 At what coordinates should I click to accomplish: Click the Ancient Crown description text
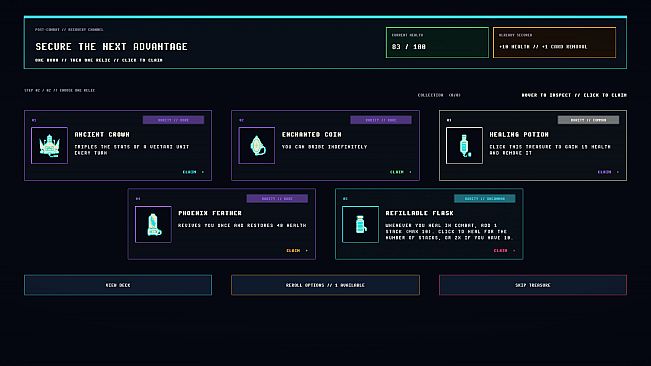tap(132, 150)
